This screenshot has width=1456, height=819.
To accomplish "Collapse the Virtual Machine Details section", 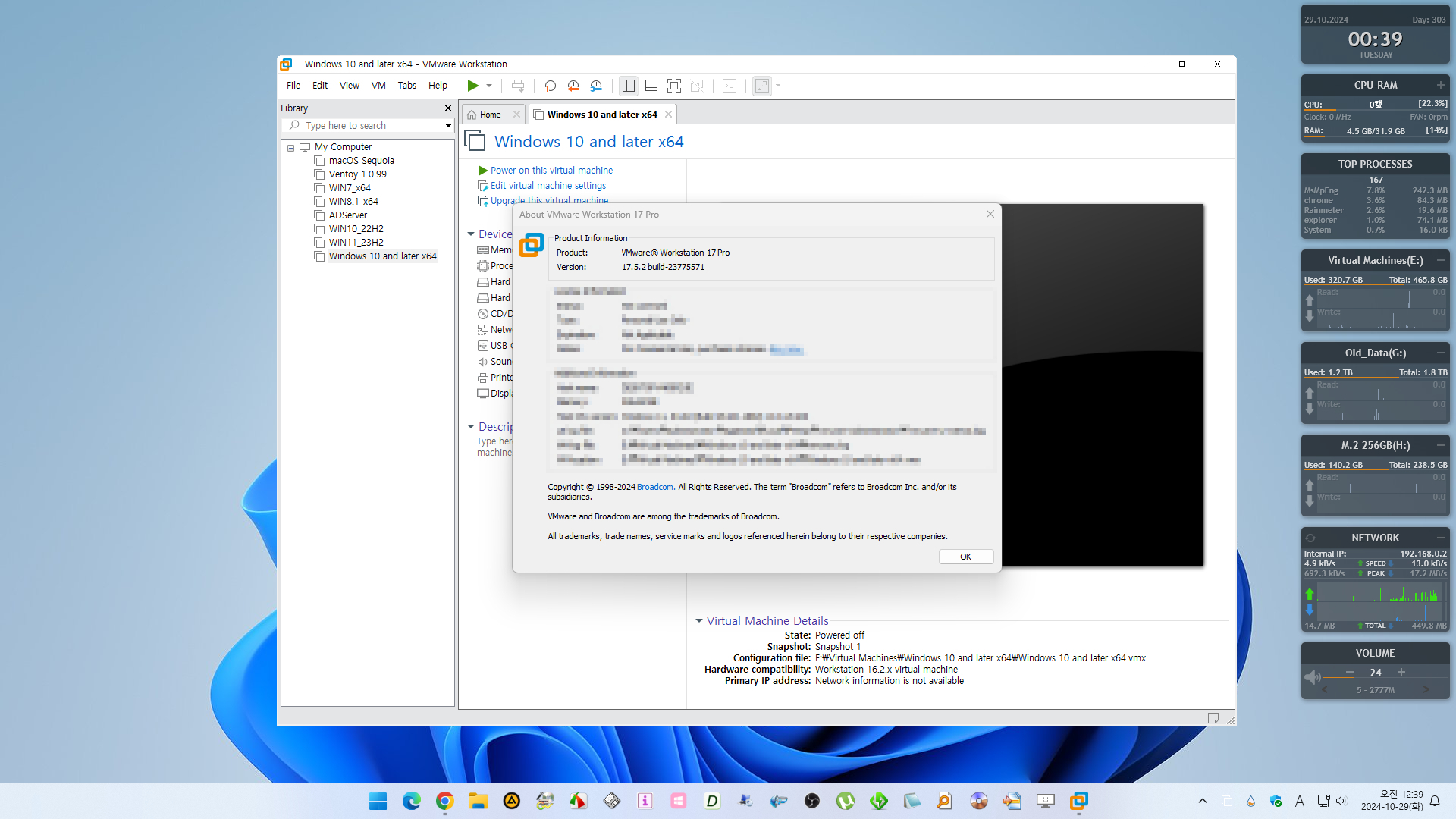I will click(699, 621).
